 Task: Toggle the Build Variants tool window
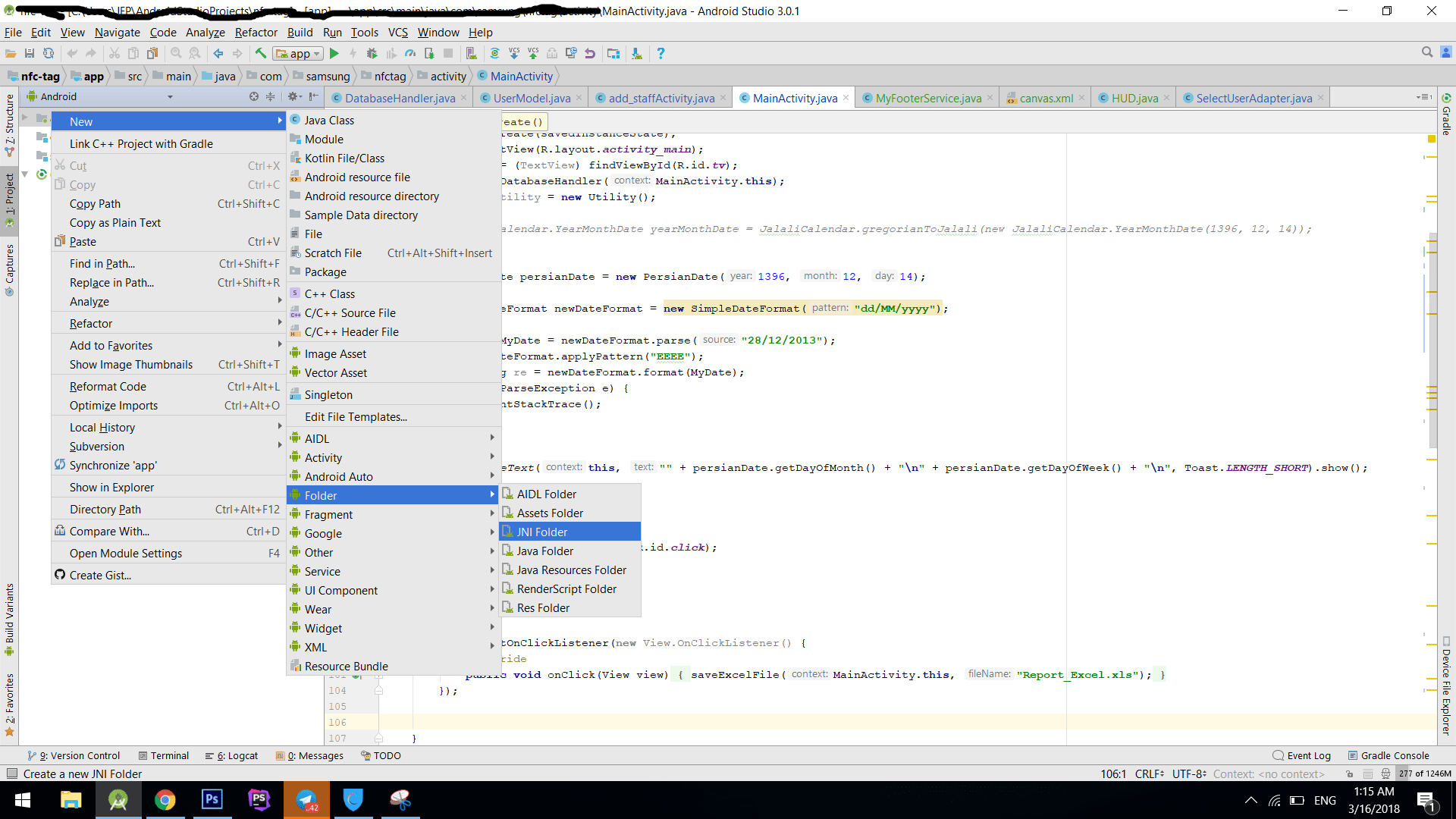(9, 619)
